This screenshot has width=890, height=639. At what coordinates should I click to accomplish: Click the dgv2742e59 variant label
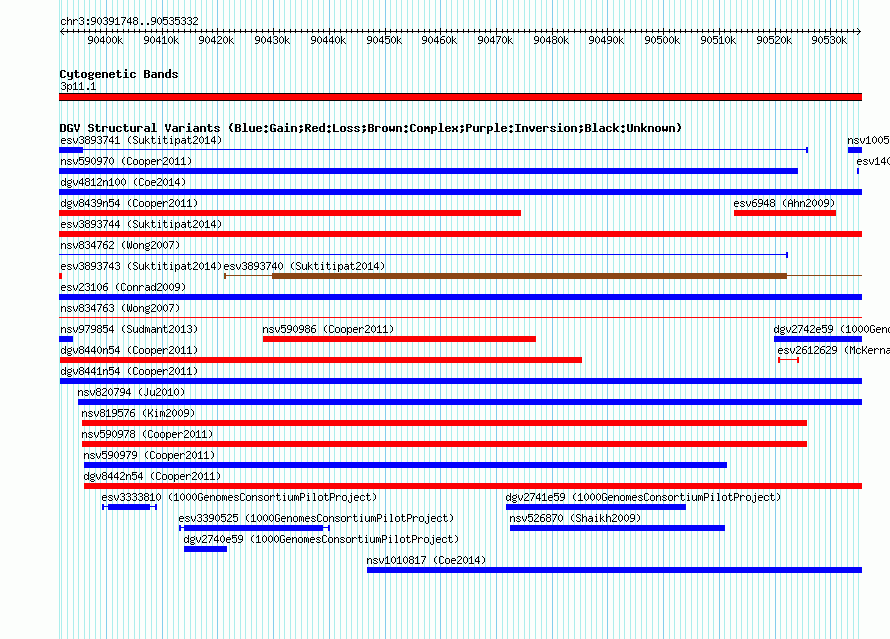(x=832, y=329)
